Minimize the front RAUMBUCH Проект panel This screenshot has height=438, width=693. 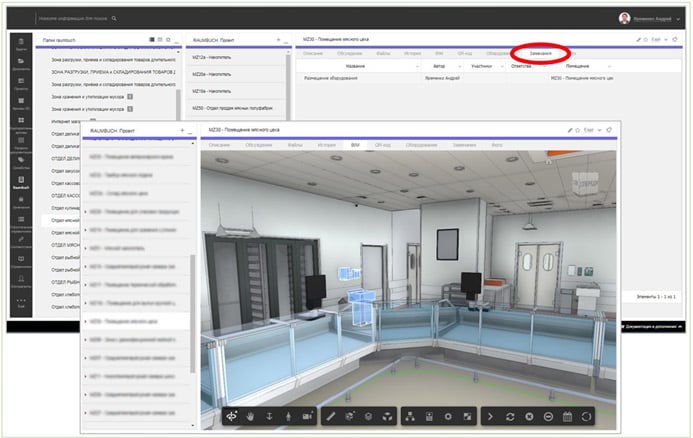point(190,132)
